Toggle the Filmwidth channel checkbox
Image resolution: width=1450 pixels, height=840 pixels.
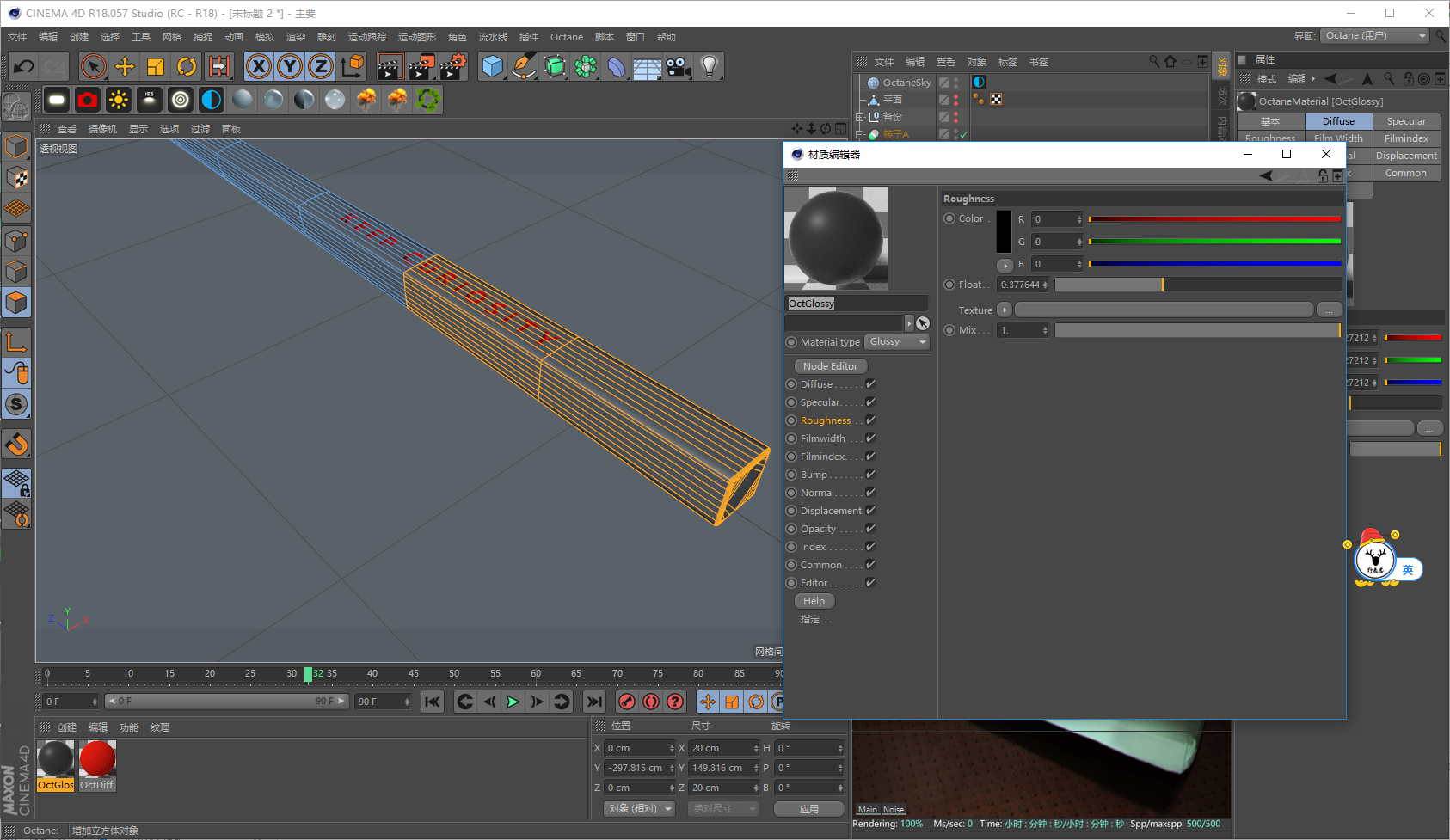click(x=870, y=438)
